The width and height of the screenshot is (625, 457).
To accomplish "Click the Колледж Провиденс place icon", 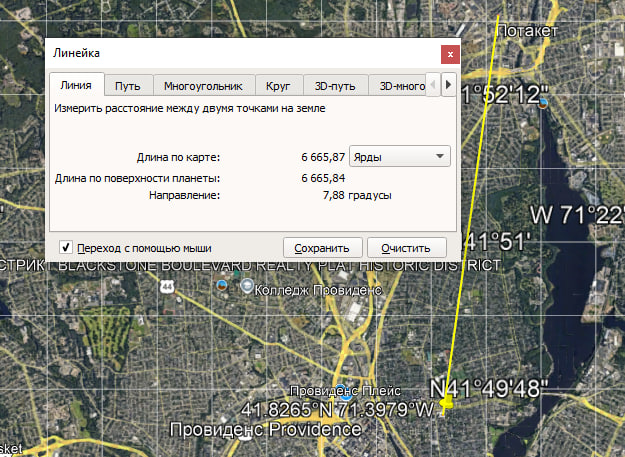I will [247, 286].
